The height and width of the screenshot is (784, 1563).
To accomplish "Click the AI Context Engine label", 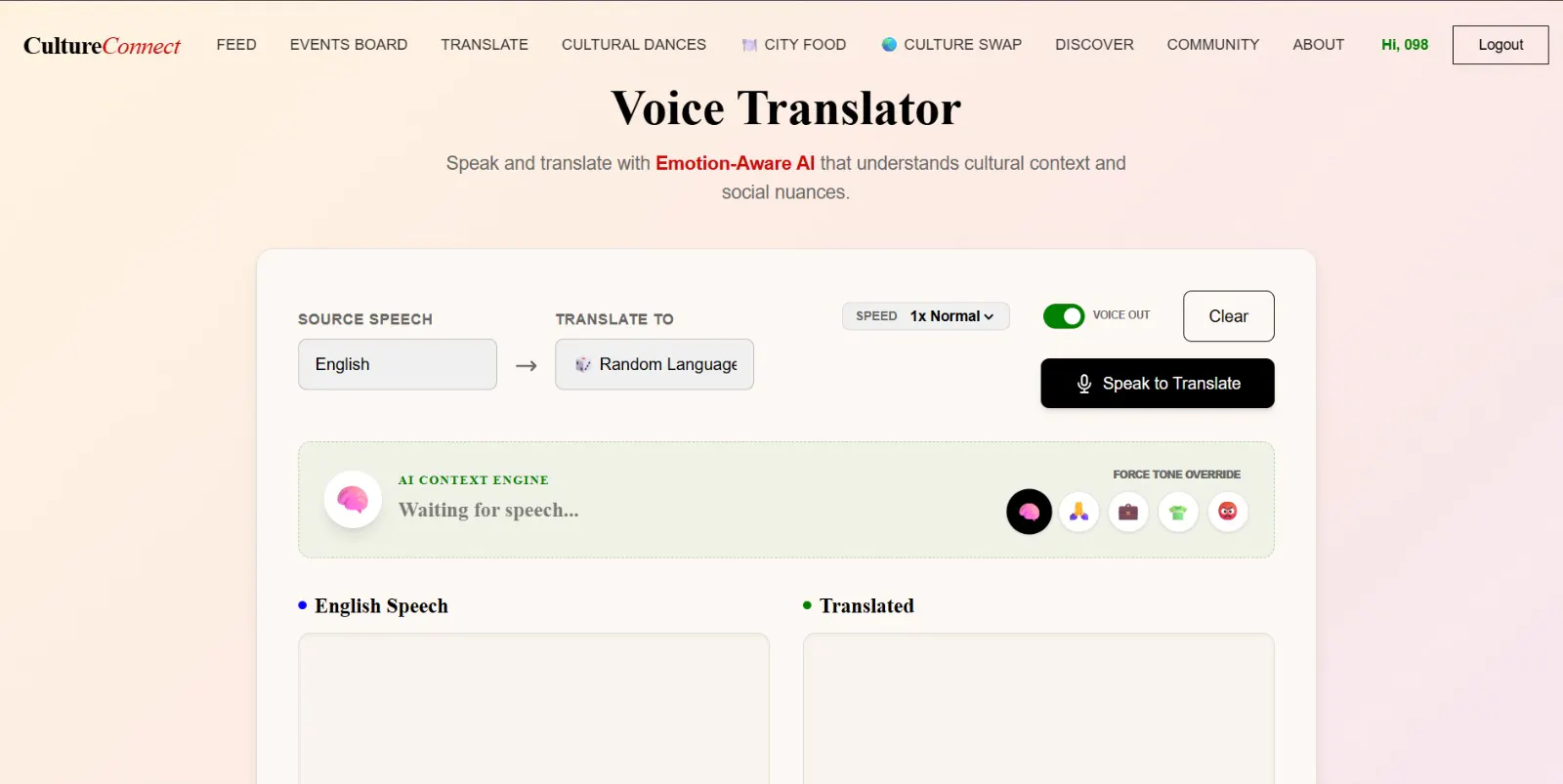I will click(x=474, y=480).
